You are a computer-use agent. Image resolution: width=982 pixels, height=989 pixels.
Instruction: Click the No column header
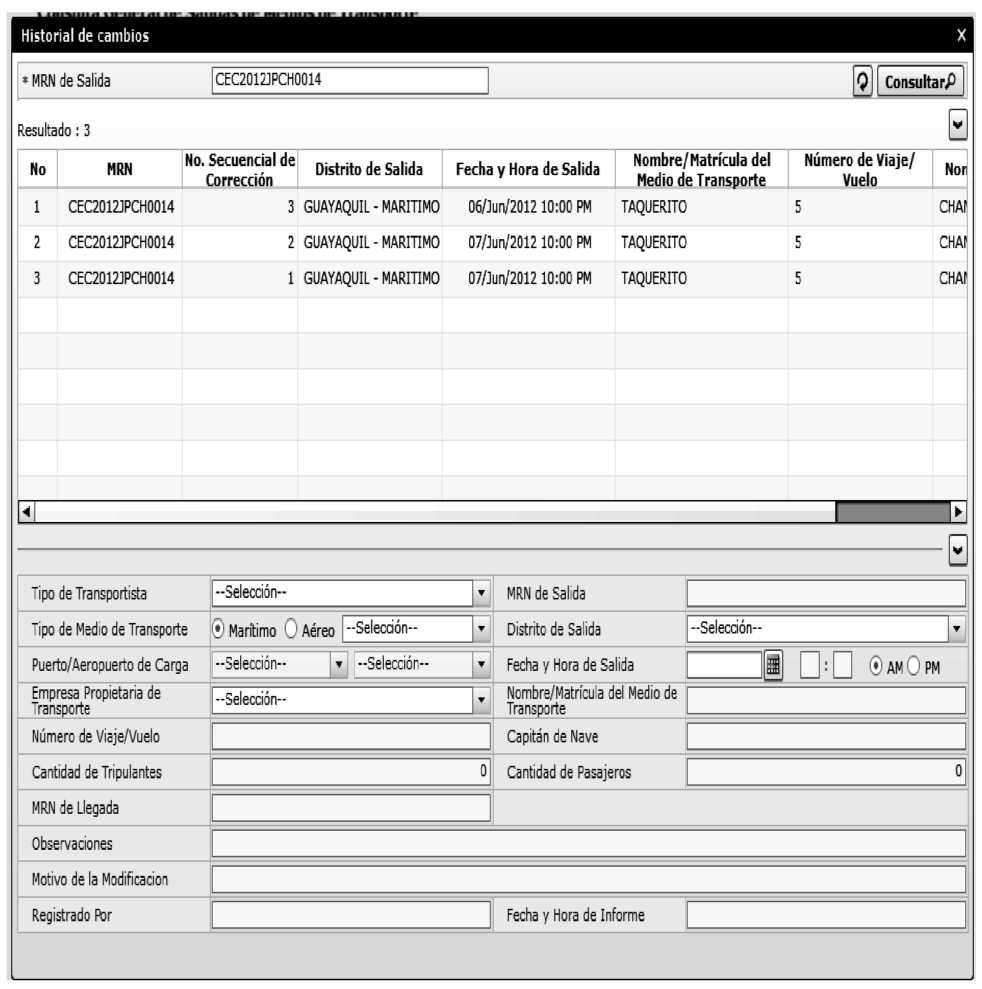pos(38,169)
